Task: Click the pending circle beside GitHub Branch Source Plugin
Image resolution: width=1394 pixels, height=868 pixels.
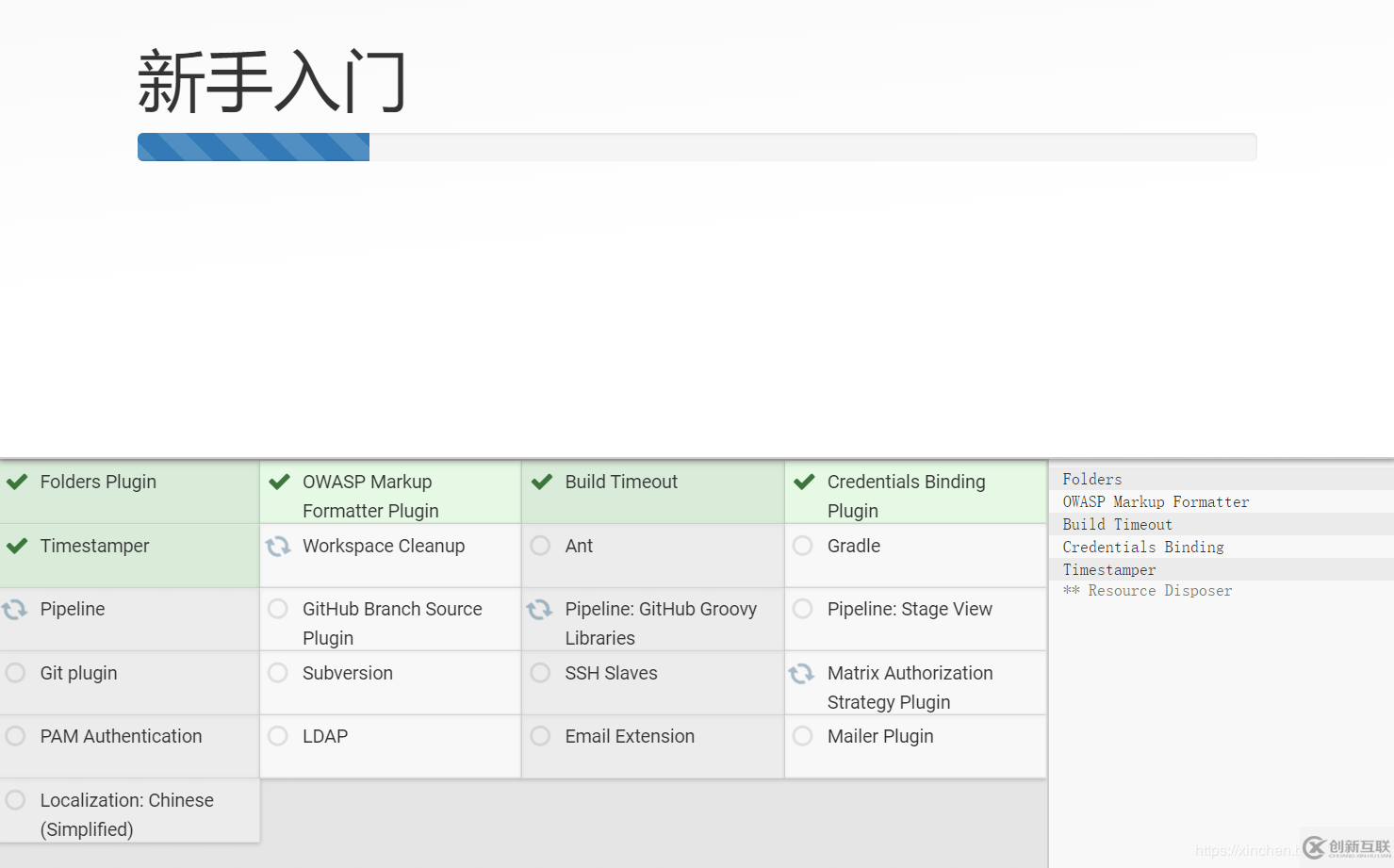Action: coord(278,609)
